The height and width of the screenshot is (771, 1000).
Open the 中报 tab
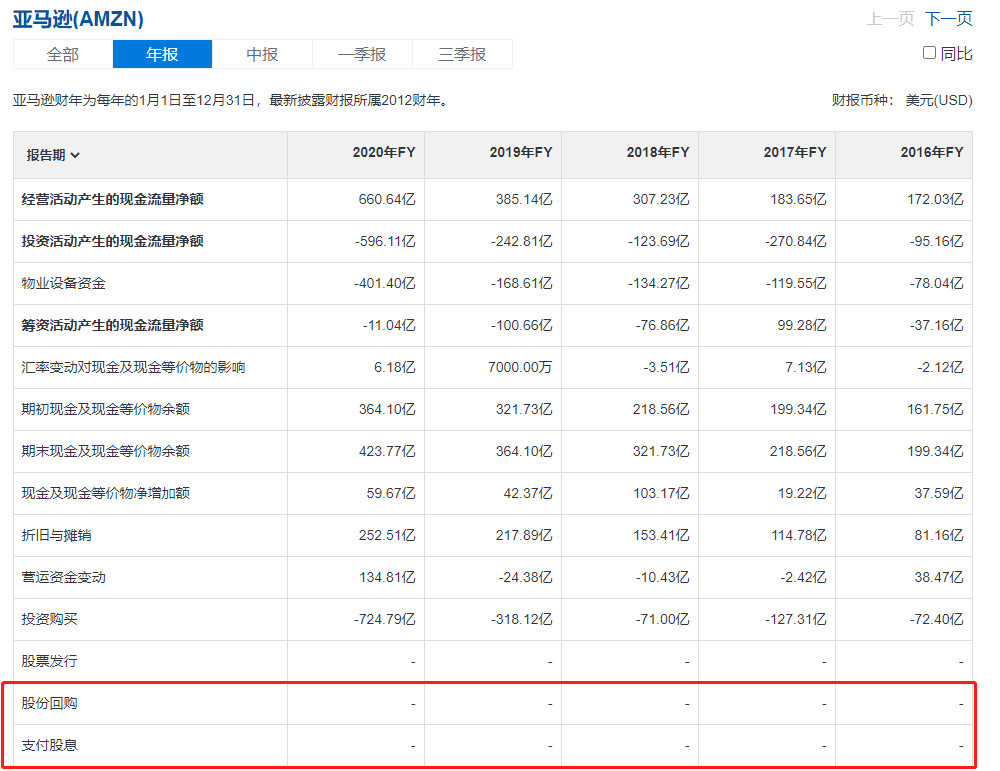click(262, 54)
